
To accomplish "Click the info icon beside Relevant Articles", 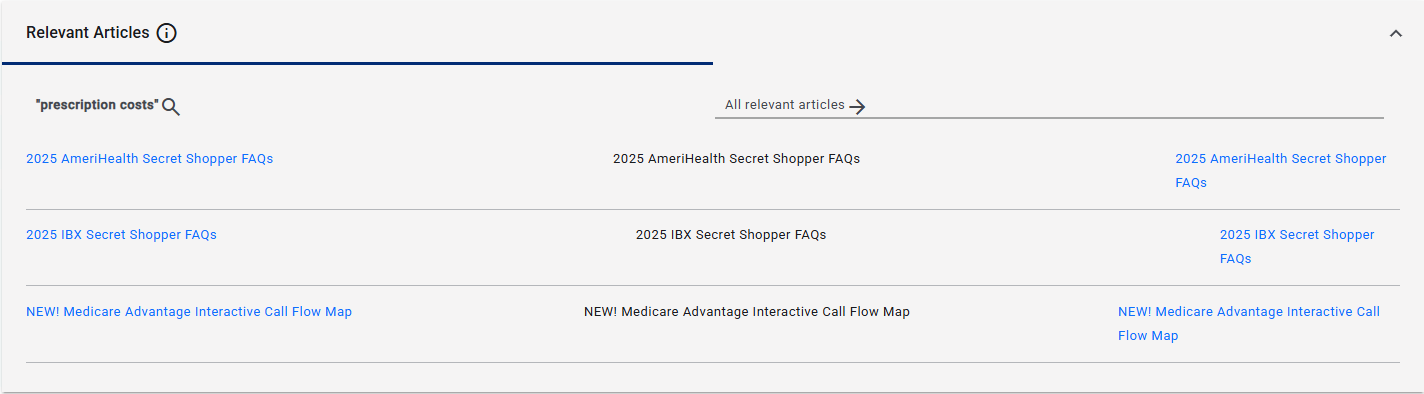I will click(x=167, y=33).
